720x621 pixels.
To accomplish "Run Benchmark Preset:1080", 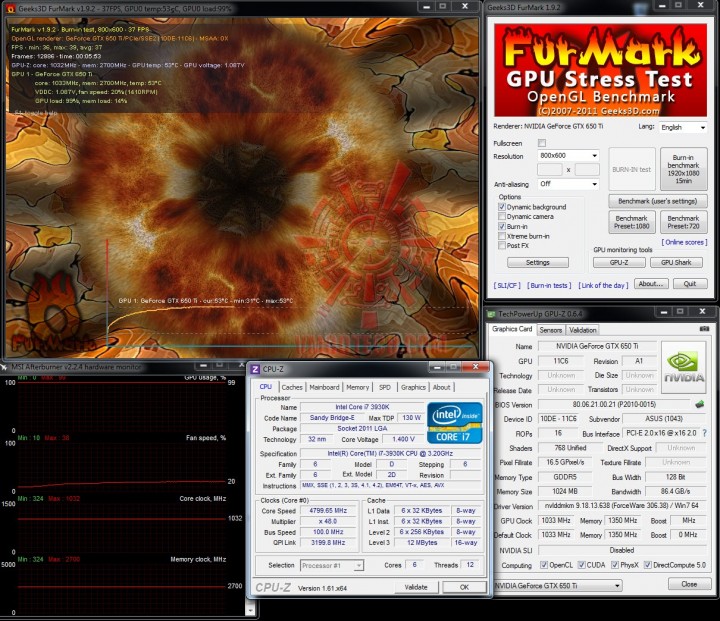I will click(631, 222).
